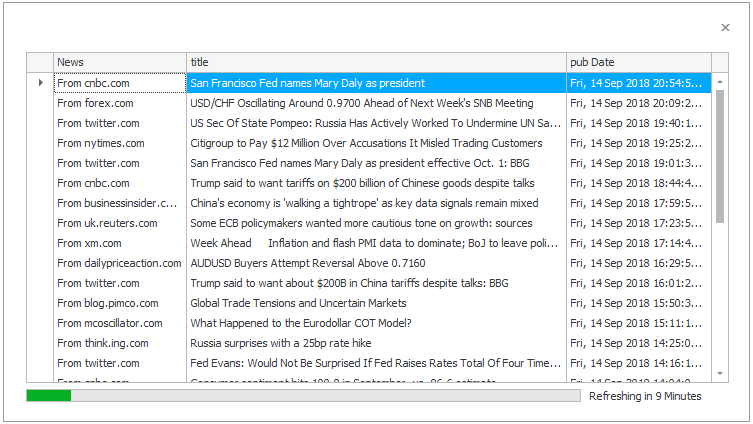753x424 pixels.
Task: Select the From blog.pimco.com cell
Action: (x=107, y=303)
